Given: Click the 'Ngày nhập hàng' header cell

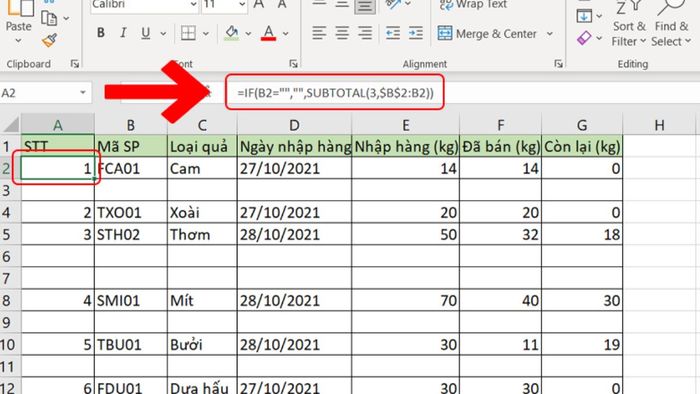Looking at the screenshot, I should 294,146.
